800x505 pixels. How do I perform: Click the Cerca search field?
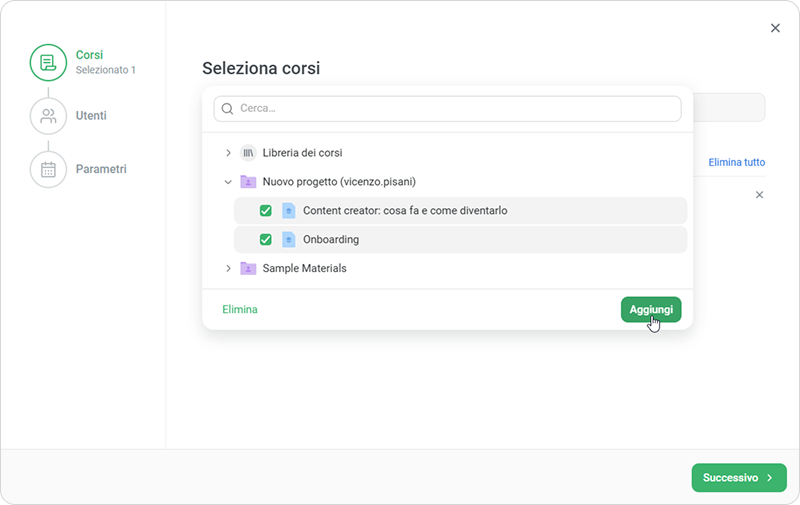(456, 108)
